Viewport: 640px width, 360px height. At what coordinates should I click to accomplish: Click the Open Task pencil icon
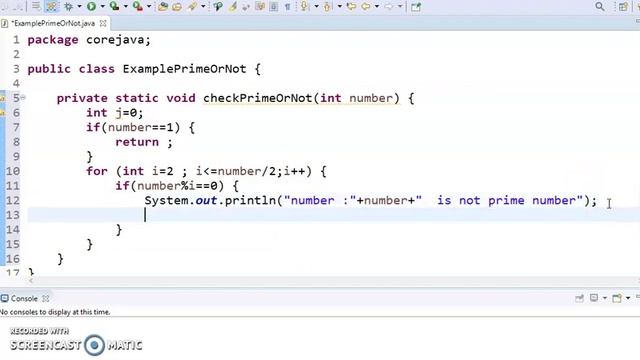tap(192, 6)
